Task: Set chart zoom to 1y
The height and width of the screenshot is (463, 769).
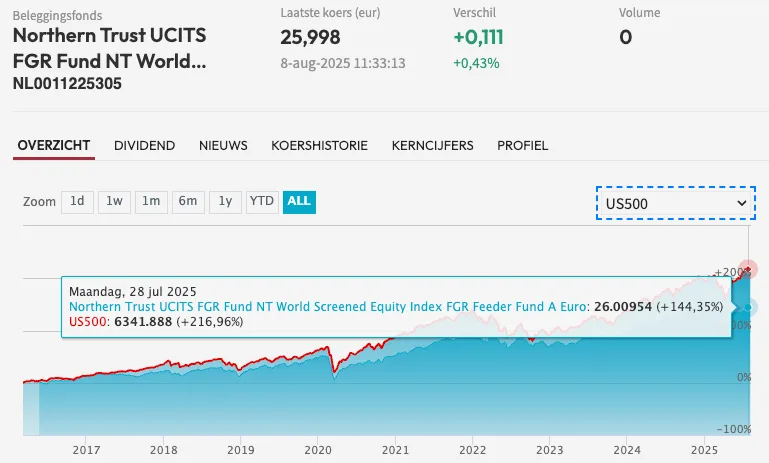Action: click(225, 202)
